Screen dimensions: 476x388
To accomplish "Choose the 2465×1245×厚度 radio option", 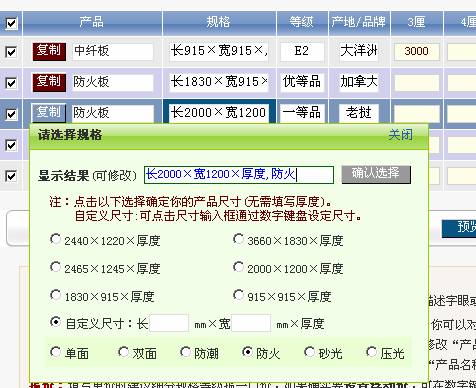I will point(55,267).
